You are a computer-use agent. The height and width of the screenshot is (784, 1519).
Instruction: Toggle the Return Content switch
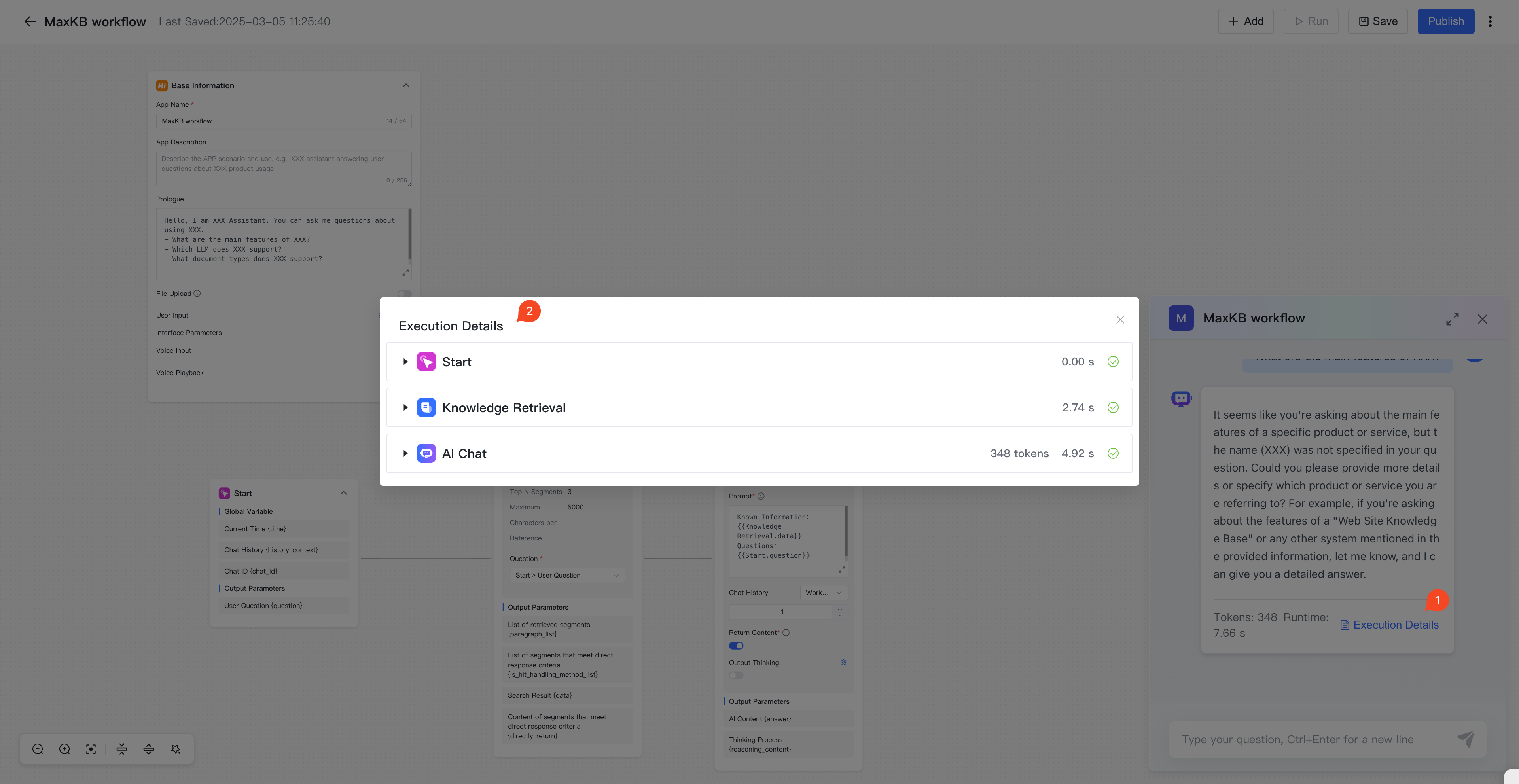(x=736, y=646)
